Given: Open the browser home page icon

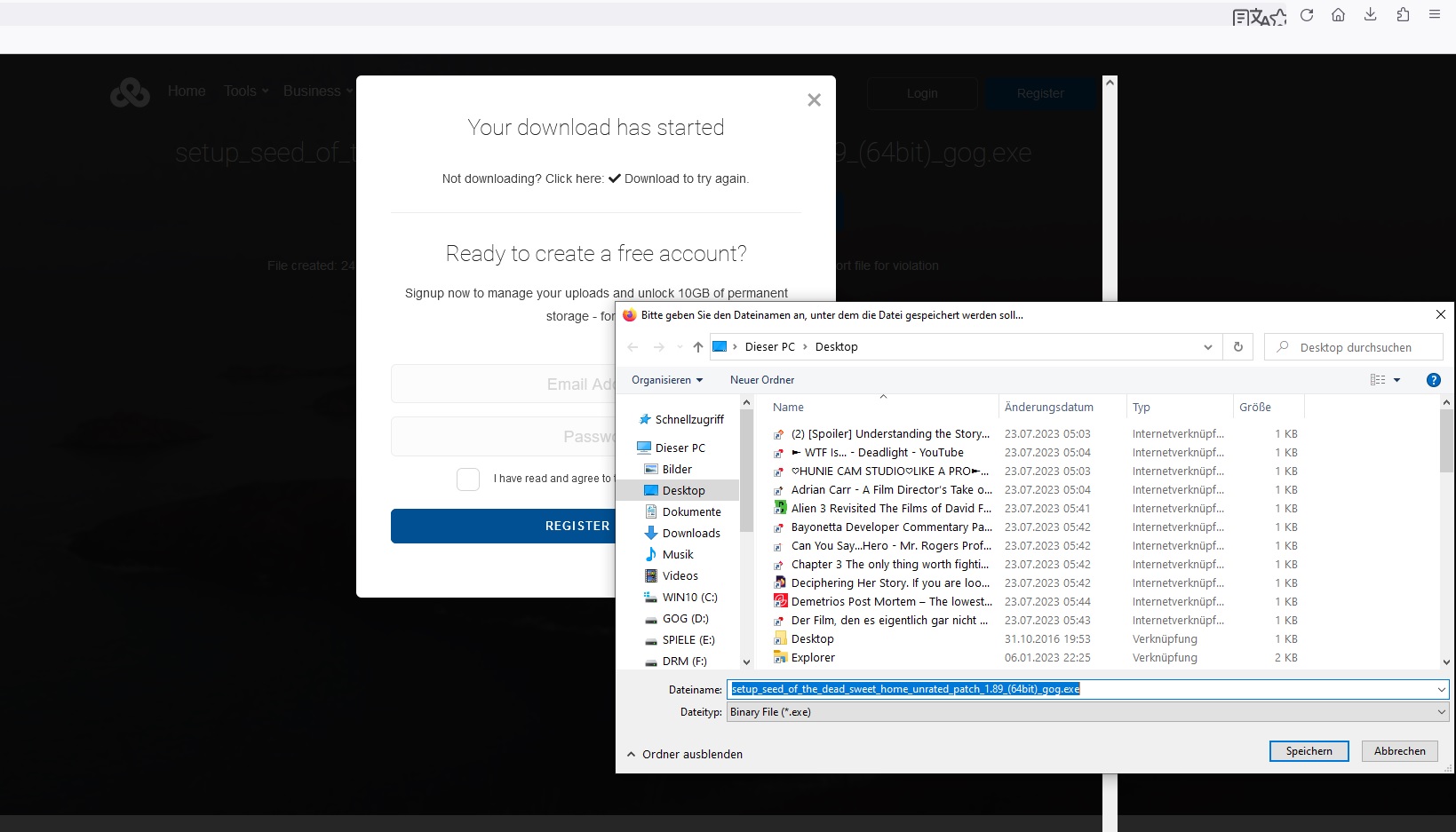Looking at the screenshot, I should pyautogui.click(x=1339, y=15).
